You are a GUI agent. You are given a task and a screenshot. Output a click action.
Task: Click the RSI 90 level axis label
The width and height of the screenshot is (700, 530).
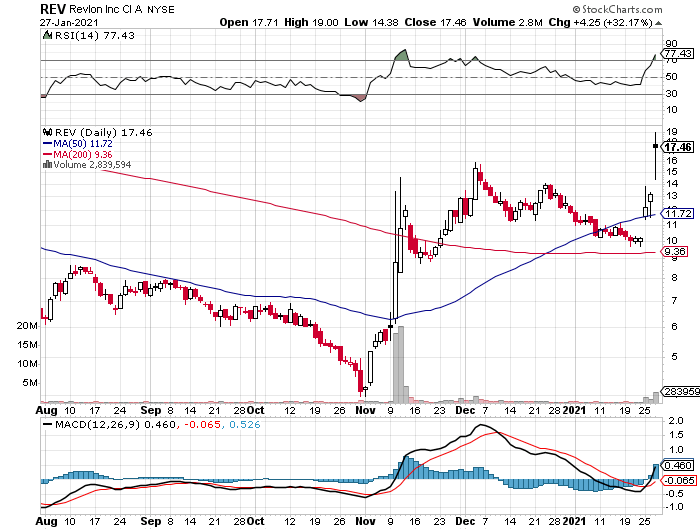click(671, 44)
